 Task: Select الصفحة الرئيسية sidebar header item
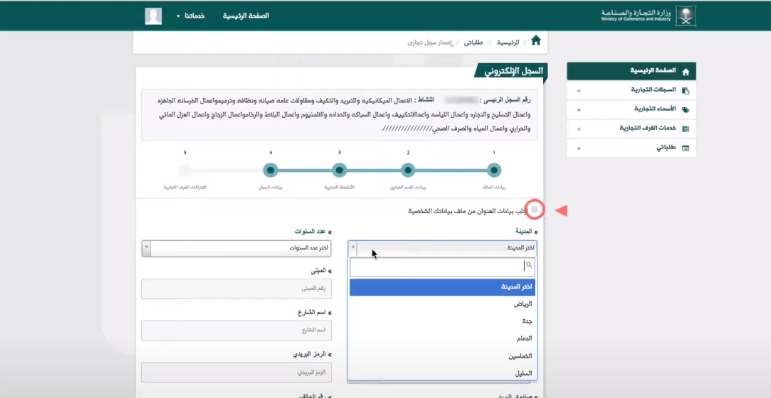pyautogui.click(x=631, y=71)
